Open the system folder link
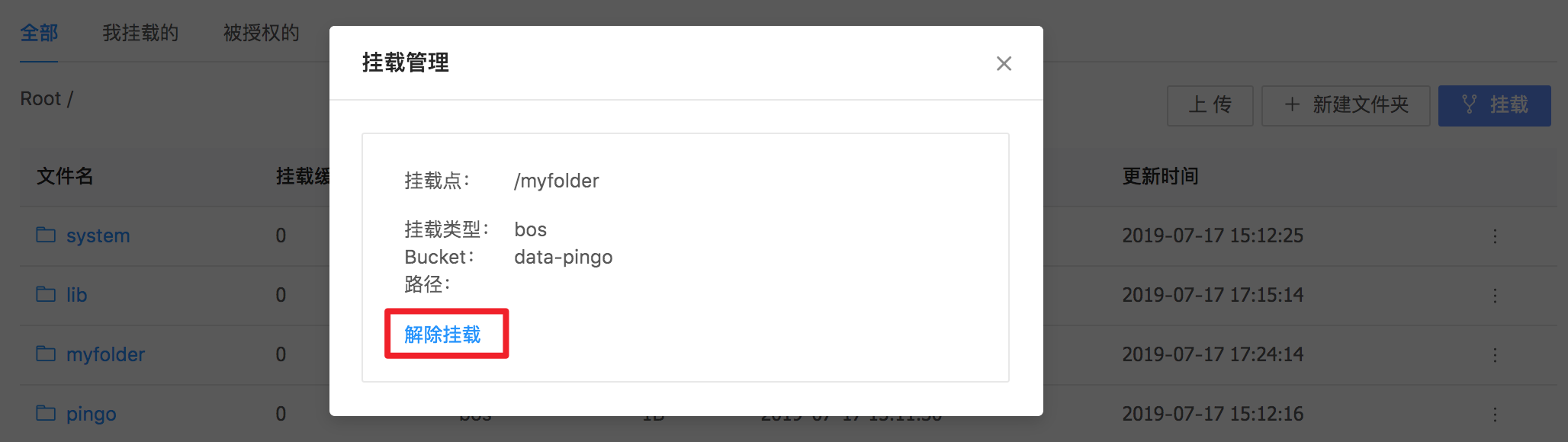The height and width of the screenshot is (442, 1568). point(98,235)
